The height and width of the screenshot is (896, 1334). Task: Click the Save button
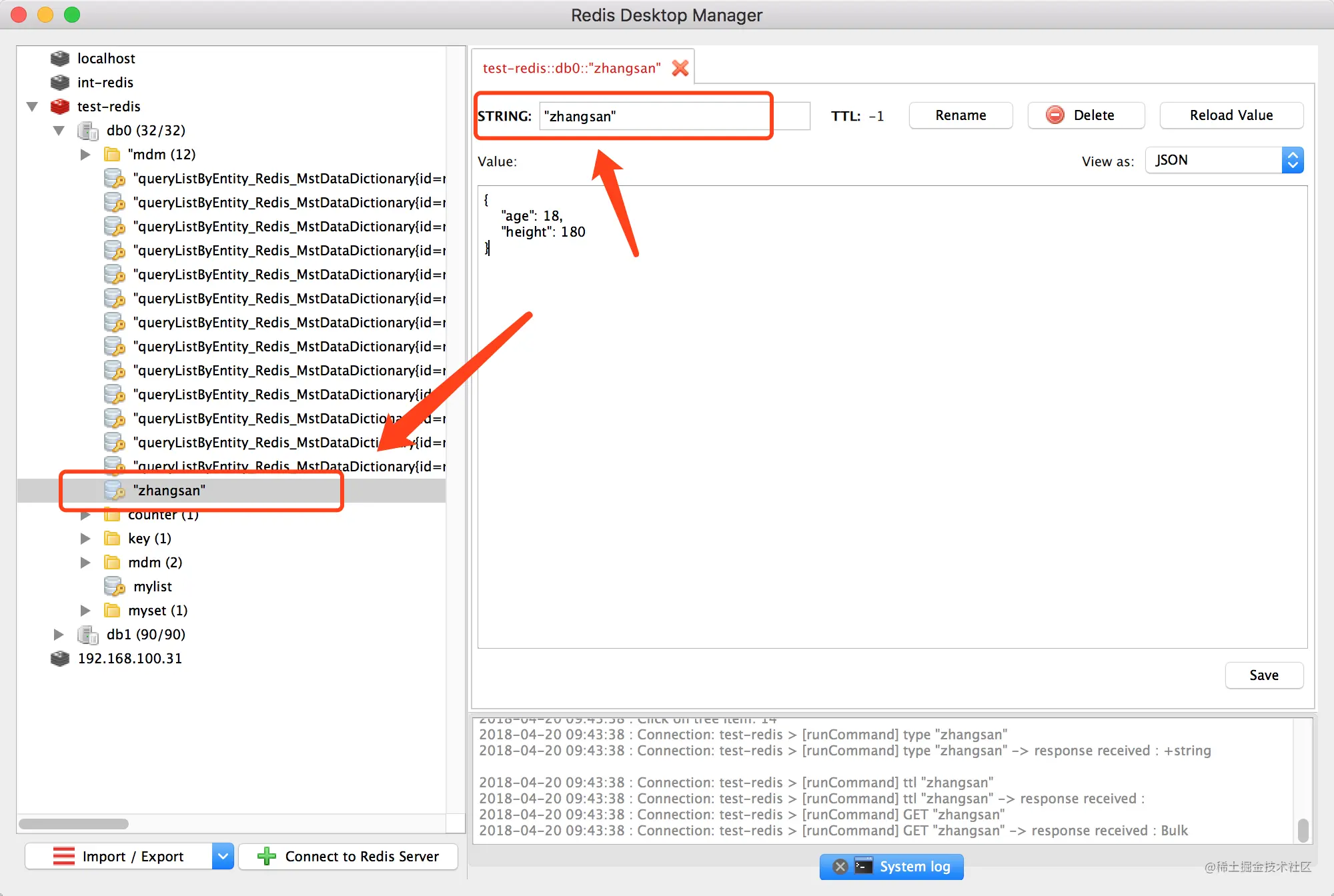point(1264,675)
